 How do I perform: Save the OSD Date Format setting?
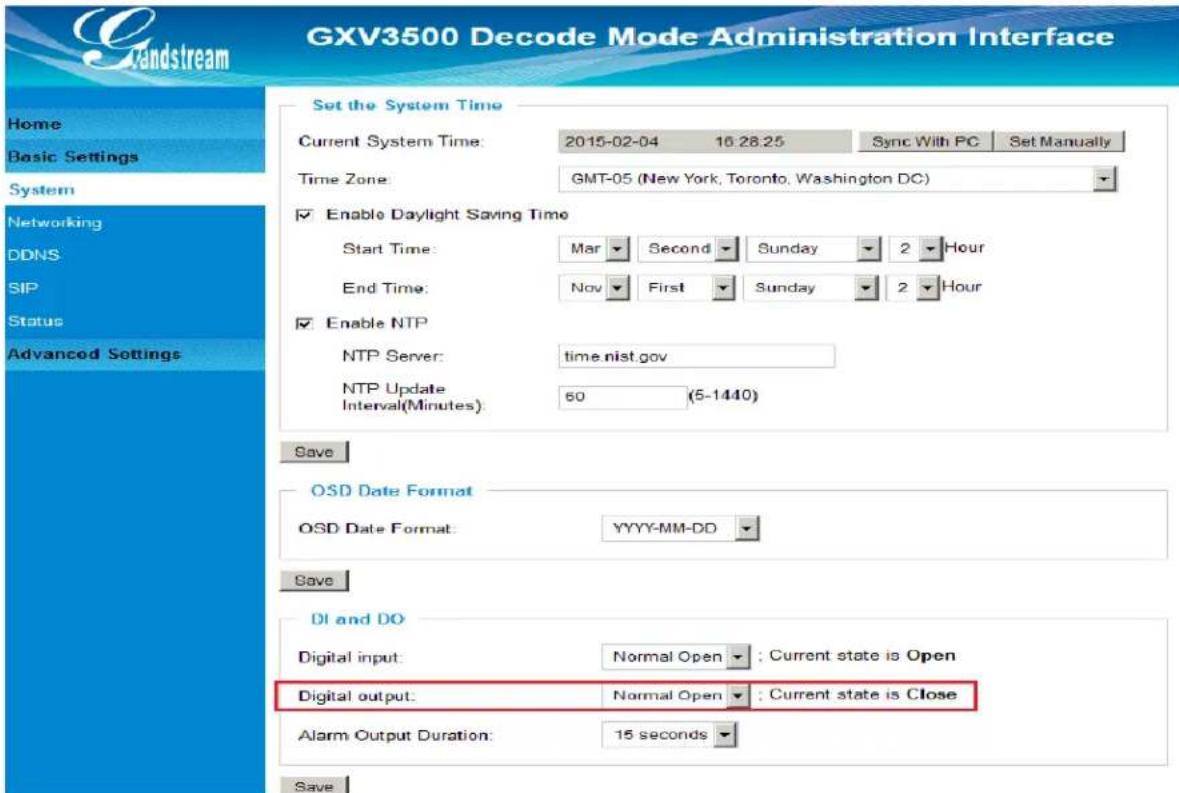tap(314, 580)
